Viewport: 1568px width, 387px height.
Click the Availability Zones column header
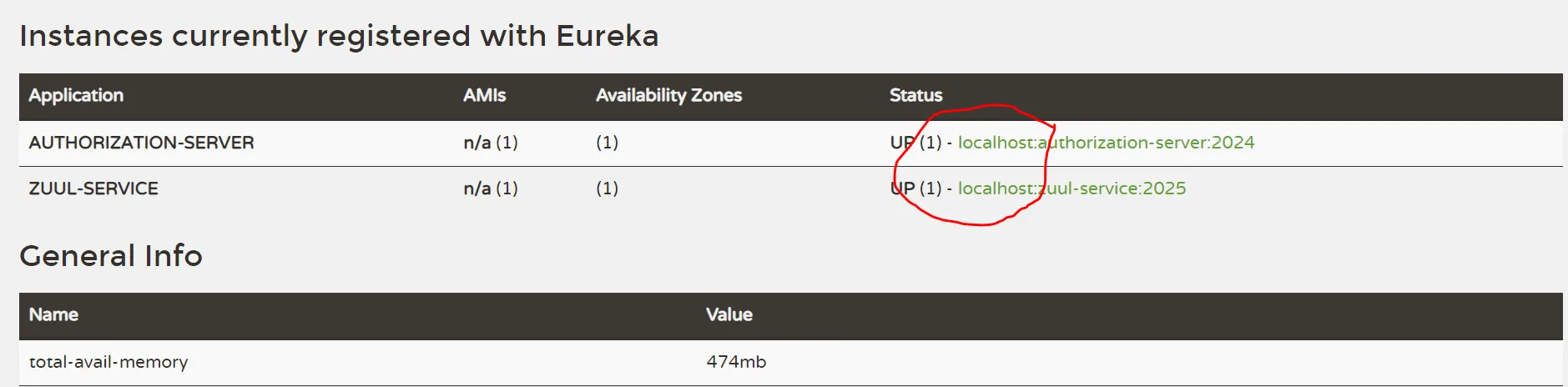[668, 95]
